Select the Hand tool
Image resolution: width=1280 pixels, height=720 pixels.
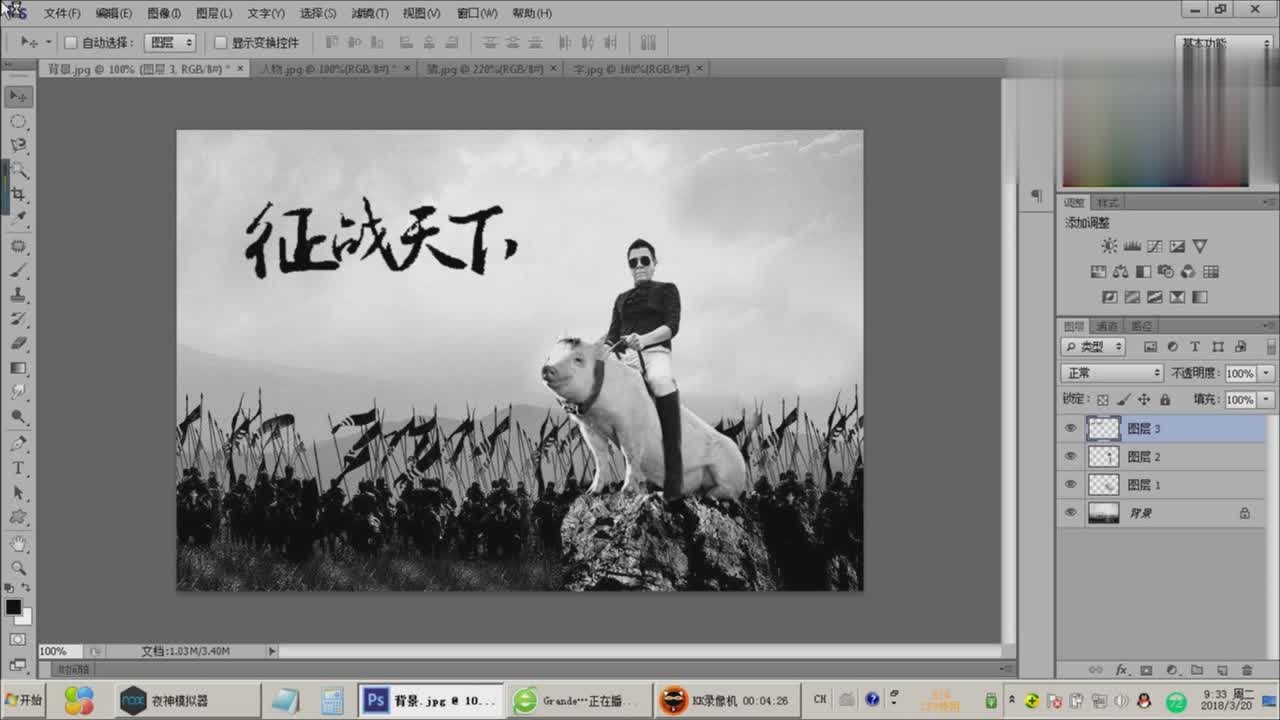tap(18, 544)
